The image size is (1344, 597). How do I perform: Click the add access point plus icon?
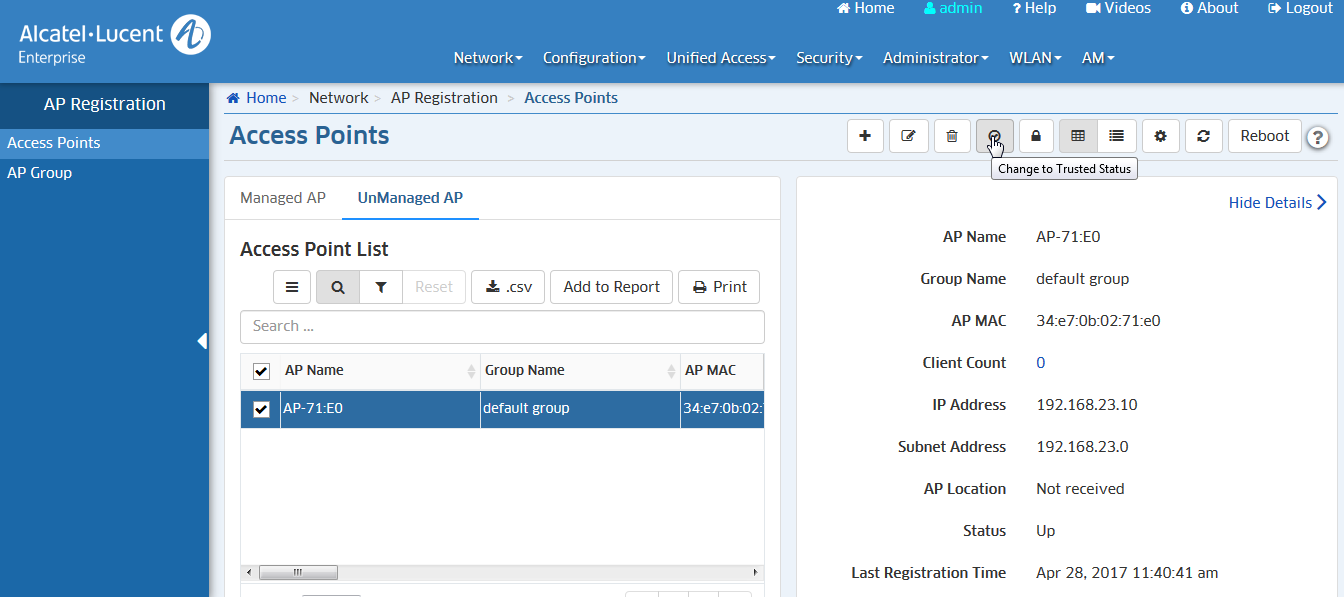click(865, 136)
